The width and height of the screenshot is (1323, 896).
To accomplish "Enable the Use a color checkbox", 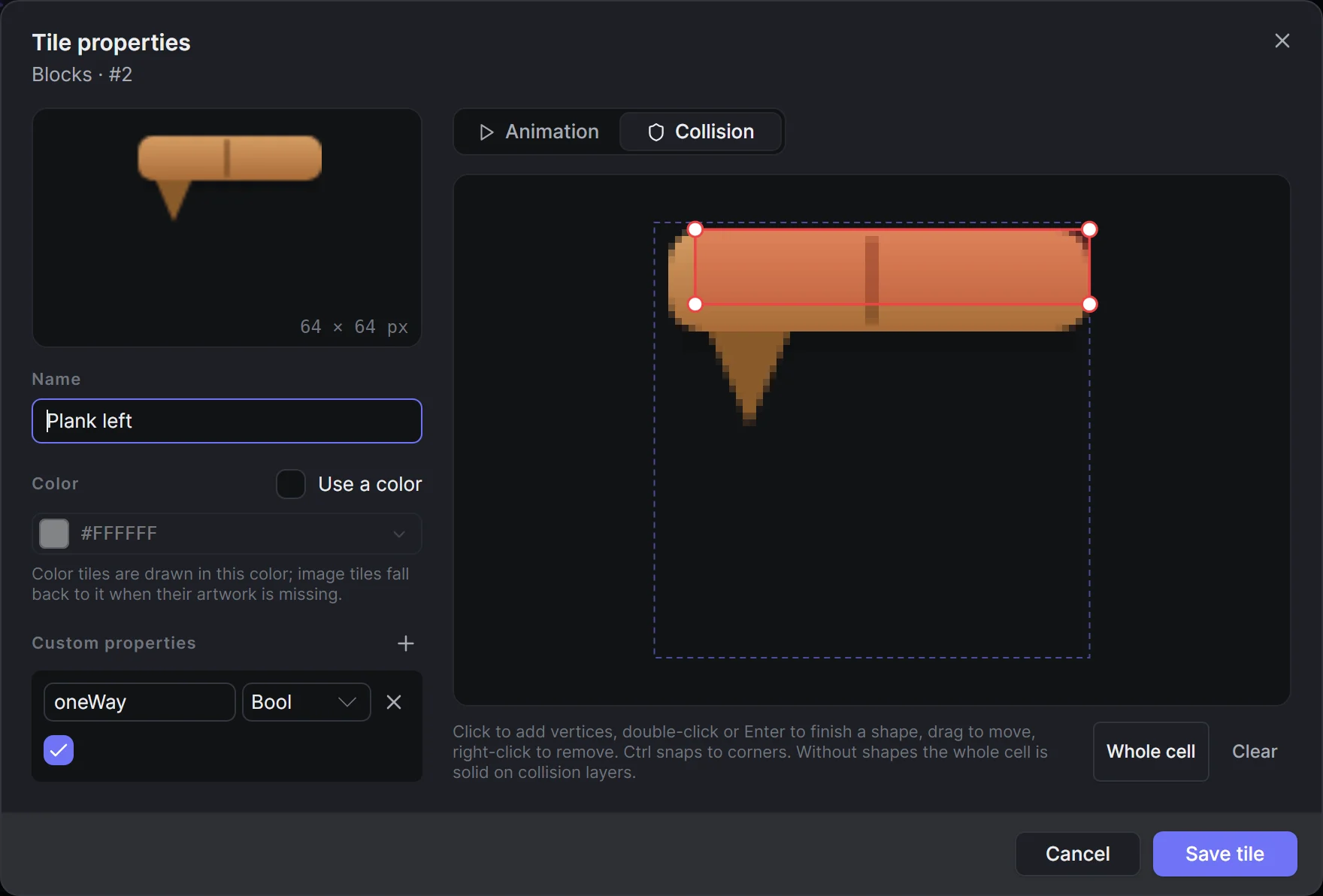I will tap(291, 484).
